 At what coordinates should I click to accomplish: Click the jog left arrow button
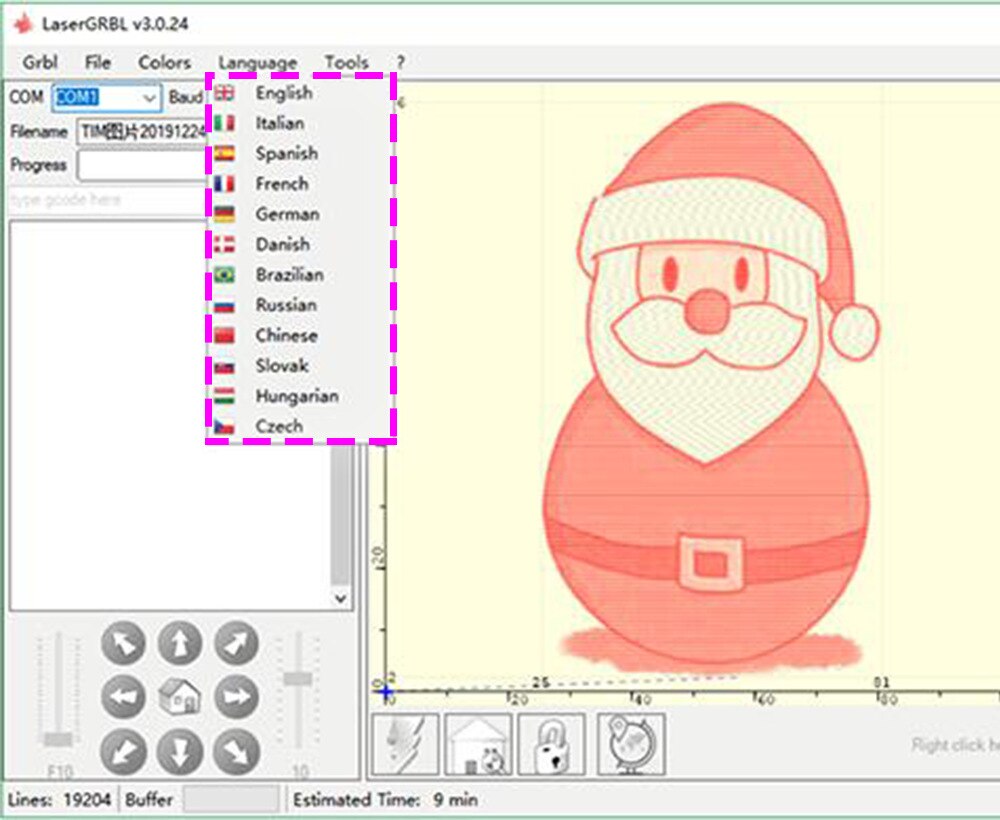123,697
